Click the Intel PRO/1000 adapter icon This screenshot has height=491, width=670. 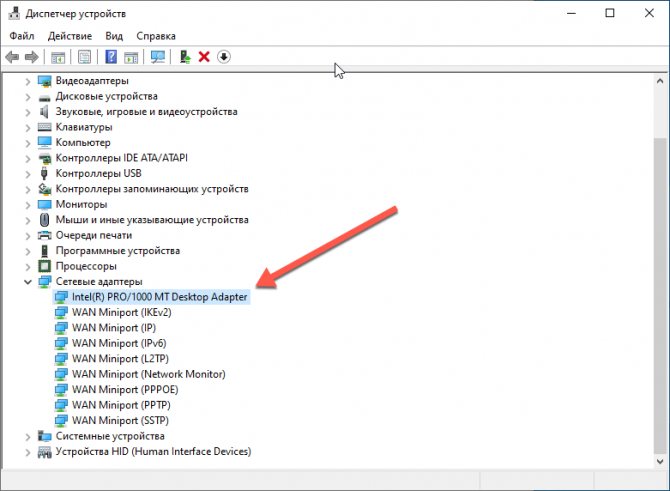coord(61,297)
